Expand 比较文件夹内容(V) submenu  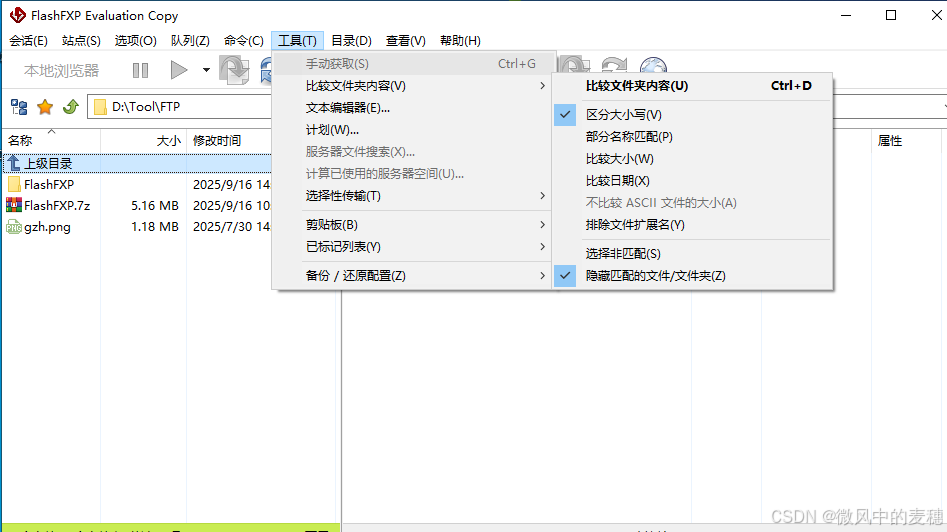coord(413,86)
